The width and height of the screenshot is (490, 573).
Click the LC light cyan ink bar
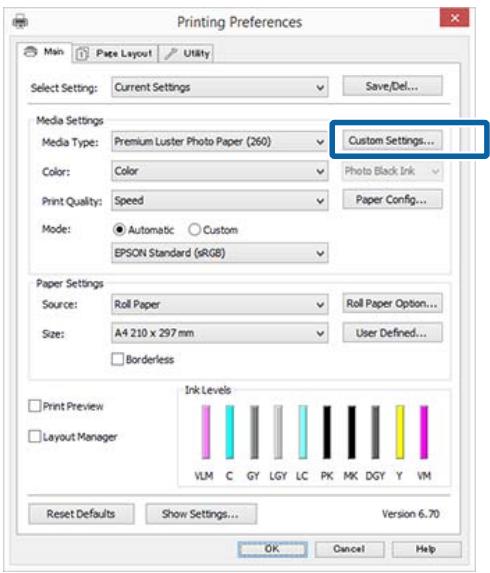tap(303, 432)
